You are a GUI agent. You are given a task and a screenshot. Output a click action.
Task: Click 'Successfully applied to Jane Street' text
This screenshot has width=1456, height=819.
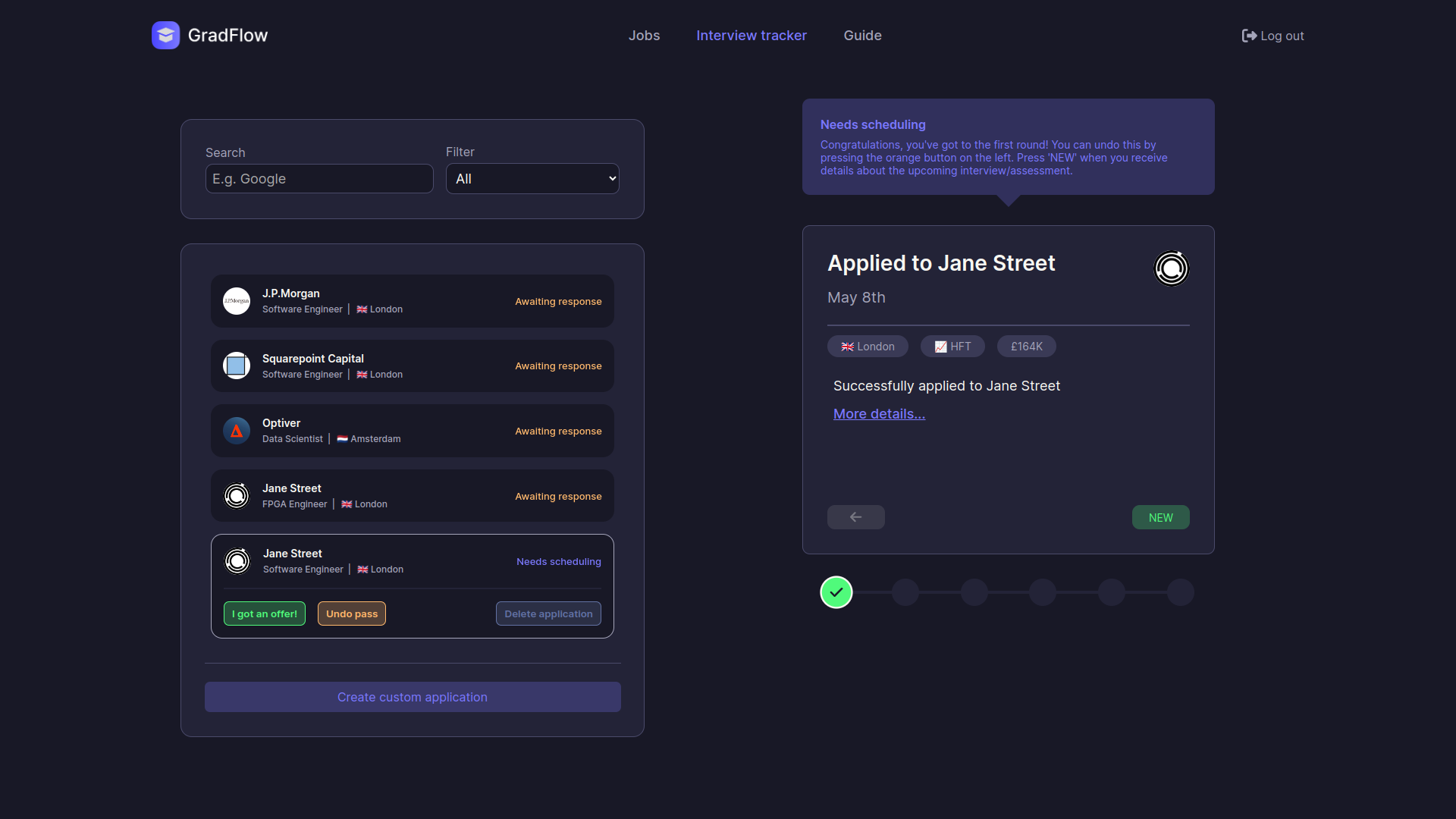click(x=946, y=386)
